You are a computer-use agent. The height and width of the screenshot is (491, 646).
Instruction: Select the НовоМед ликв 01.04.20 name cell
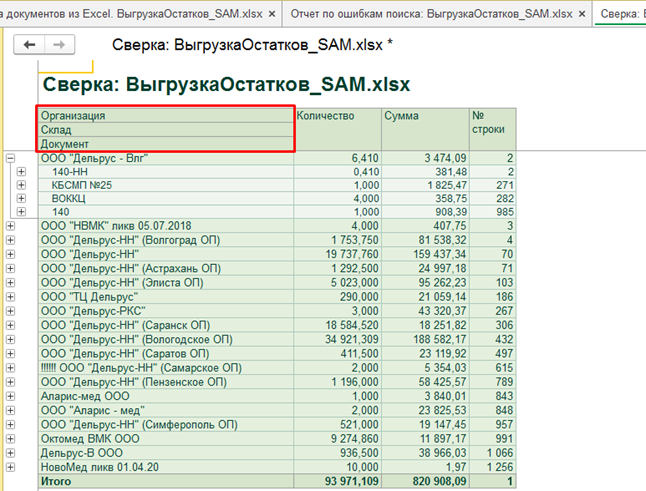(166, 467)
